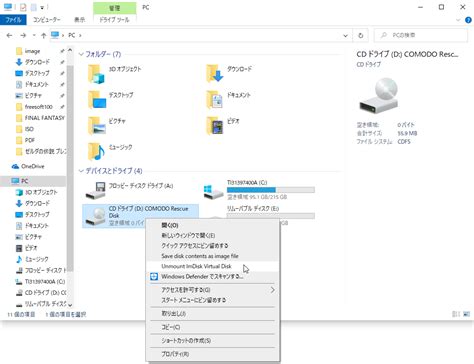Open the ドライブ ツール ribbon tab
Screen dimensions: 474x364
pos(114,20)
